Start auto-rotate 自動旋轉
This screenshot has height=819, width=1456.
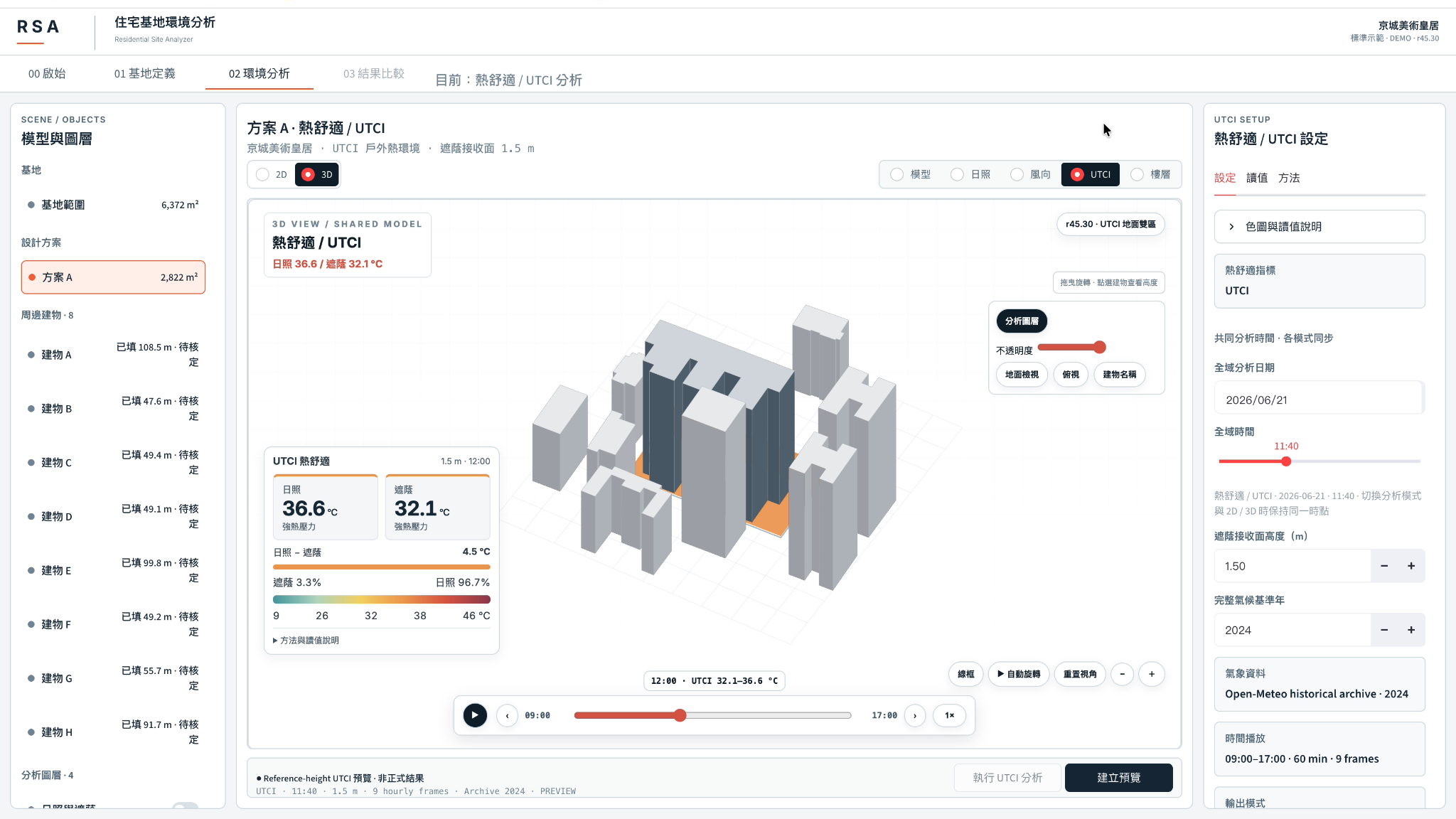[x=1019, y=674]
